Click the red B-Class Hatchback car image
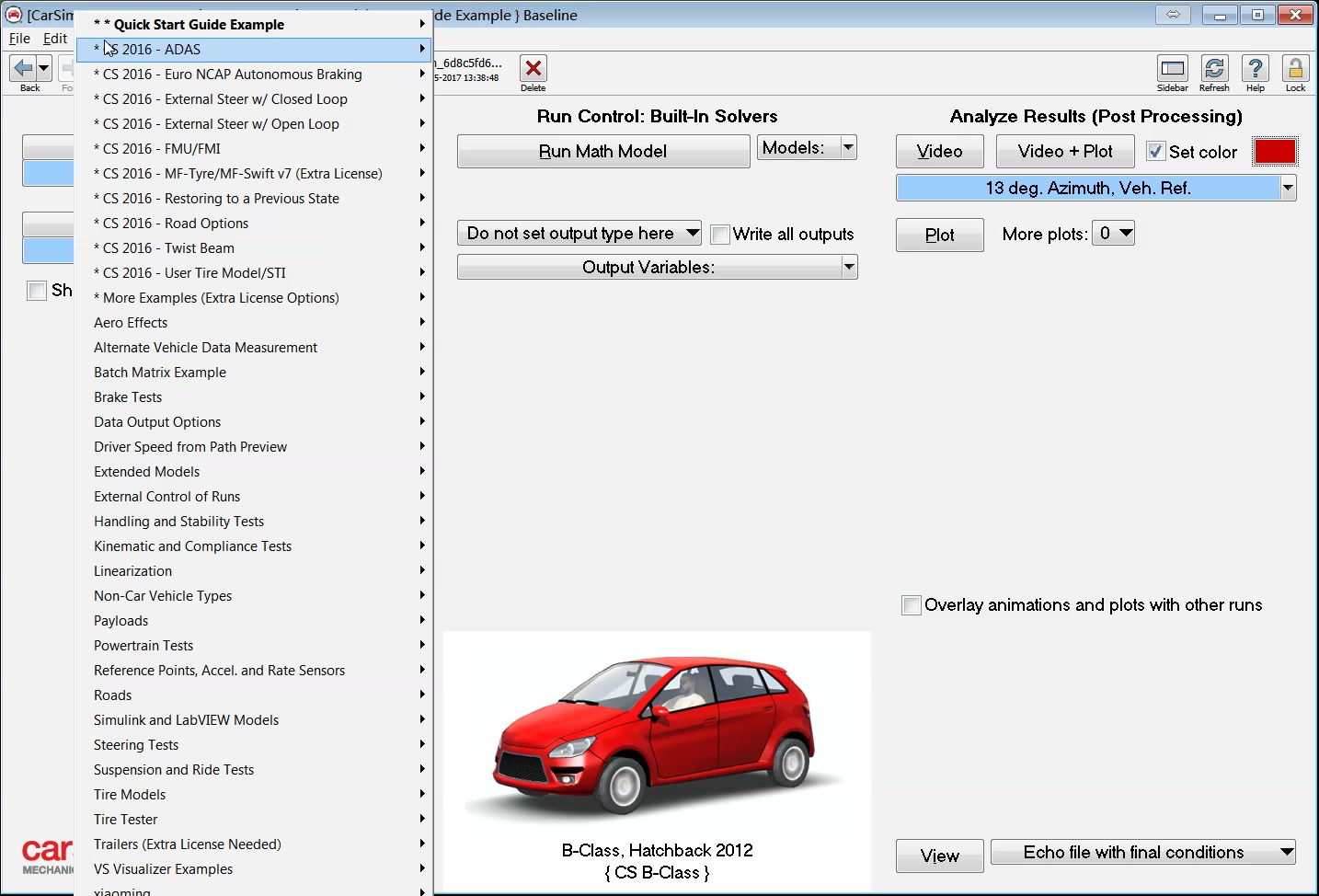Image resolution: width=1319 pixels, height=896 pixels. (655, 737)
